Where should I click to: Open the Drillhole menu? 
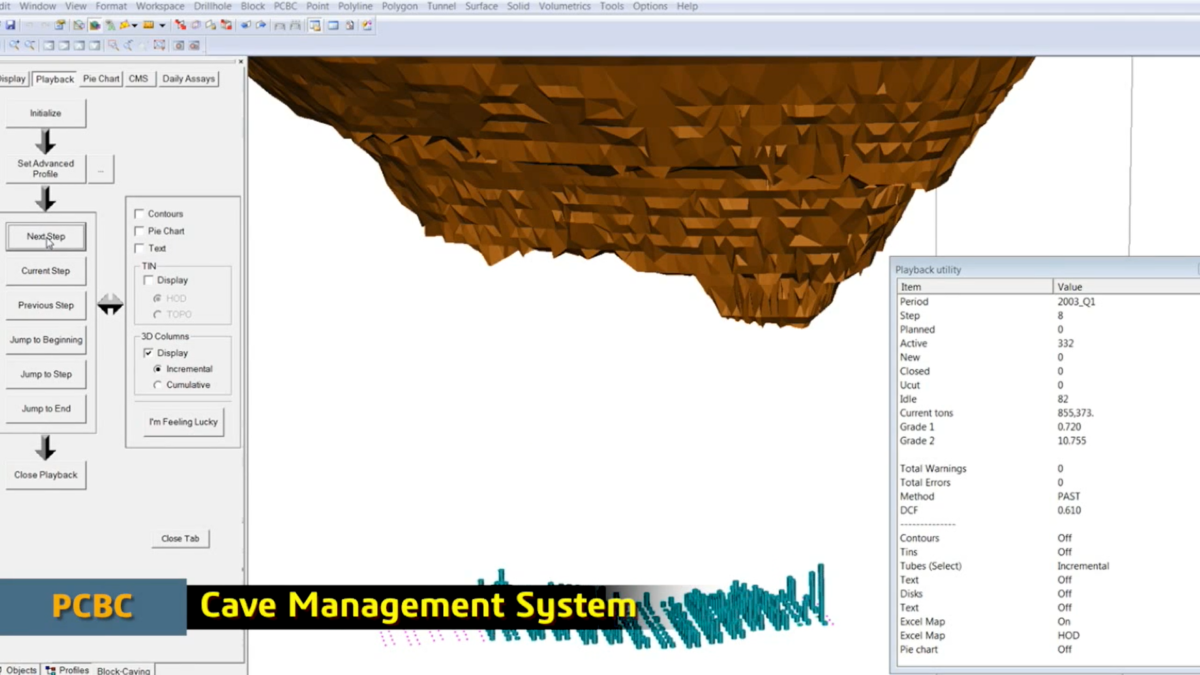pyautogui.click(x=212, y=6)
